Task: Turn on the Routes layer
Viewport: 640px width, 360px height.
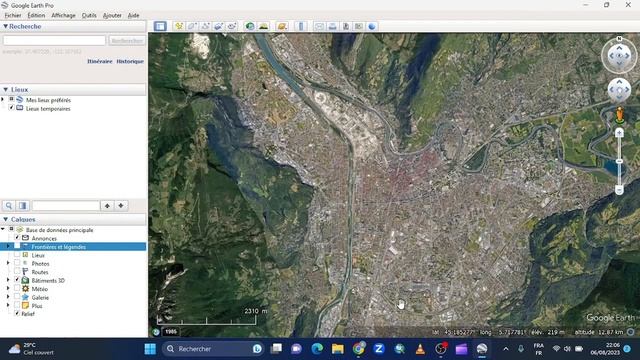Action: click(17, 271)
